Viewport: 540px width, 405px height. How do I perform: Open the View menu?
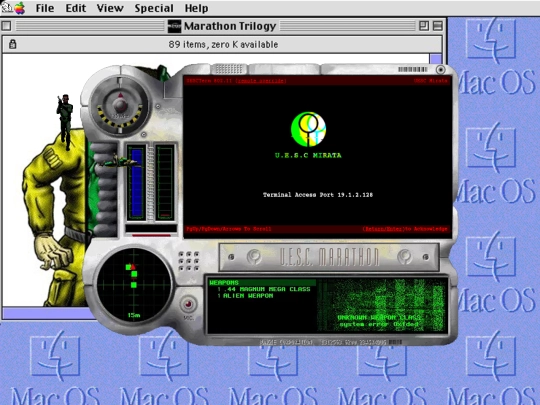pos(110,8)
